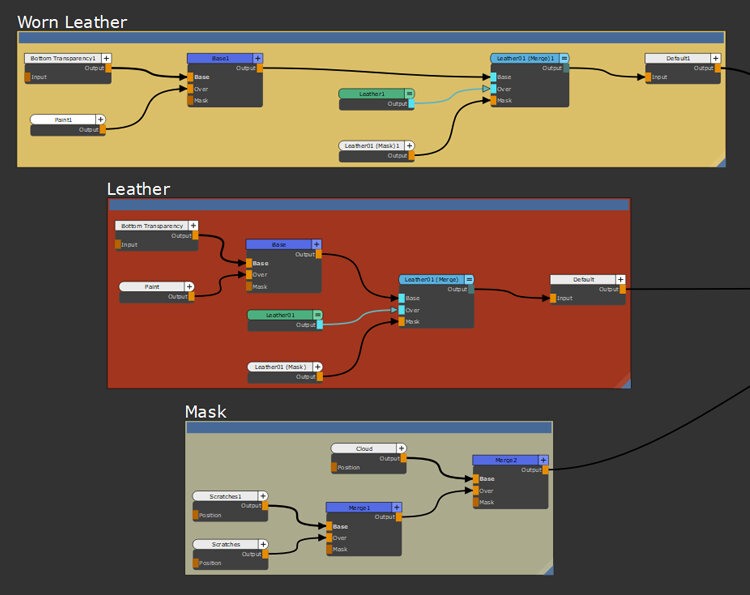Click the Leather backdrop resize corner handle
The image size is (750, 595).
coord(625,382)
